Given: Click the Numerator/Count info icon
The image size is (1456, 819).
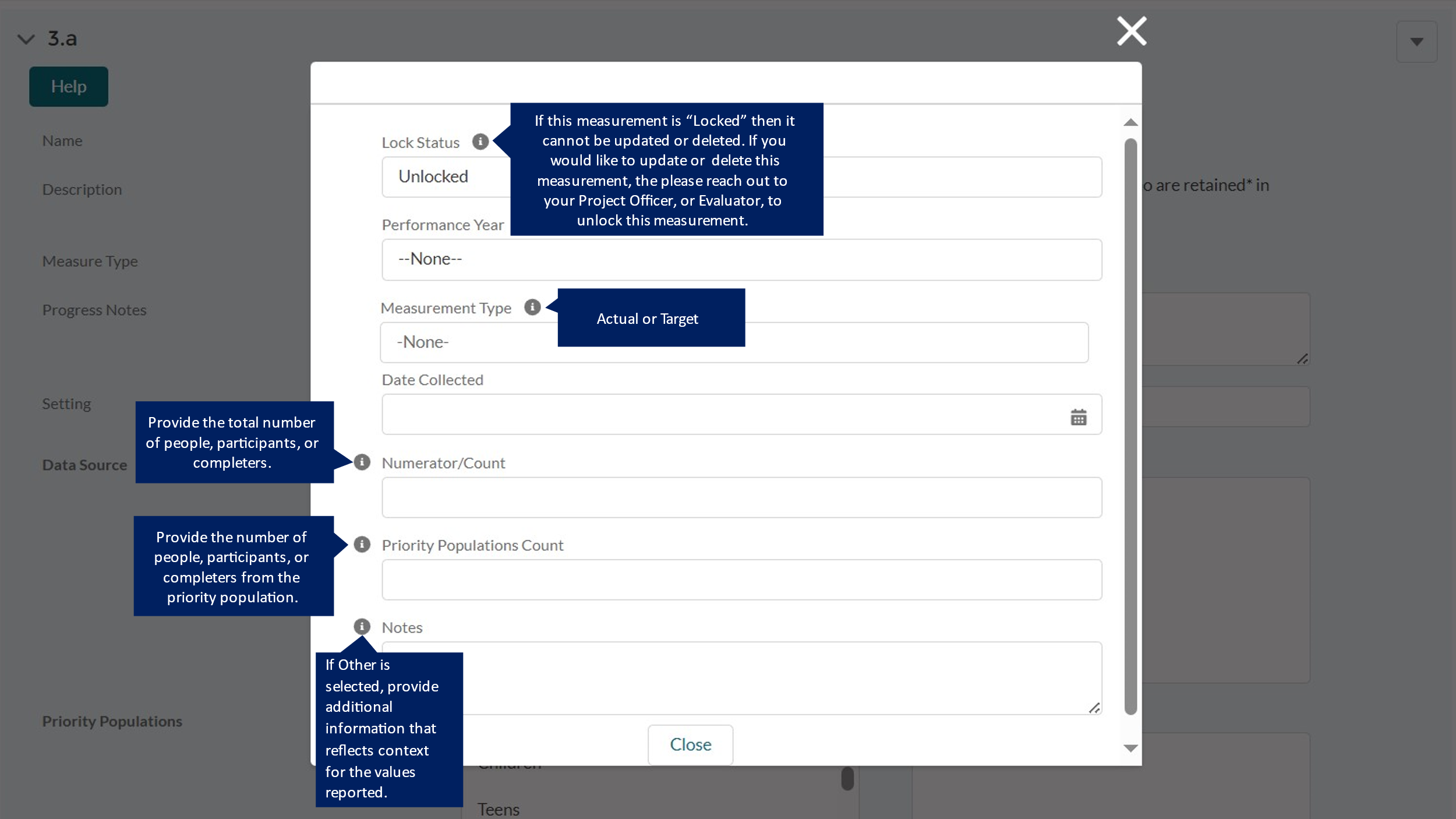Looking at the screenshot, I should point(362,462).
